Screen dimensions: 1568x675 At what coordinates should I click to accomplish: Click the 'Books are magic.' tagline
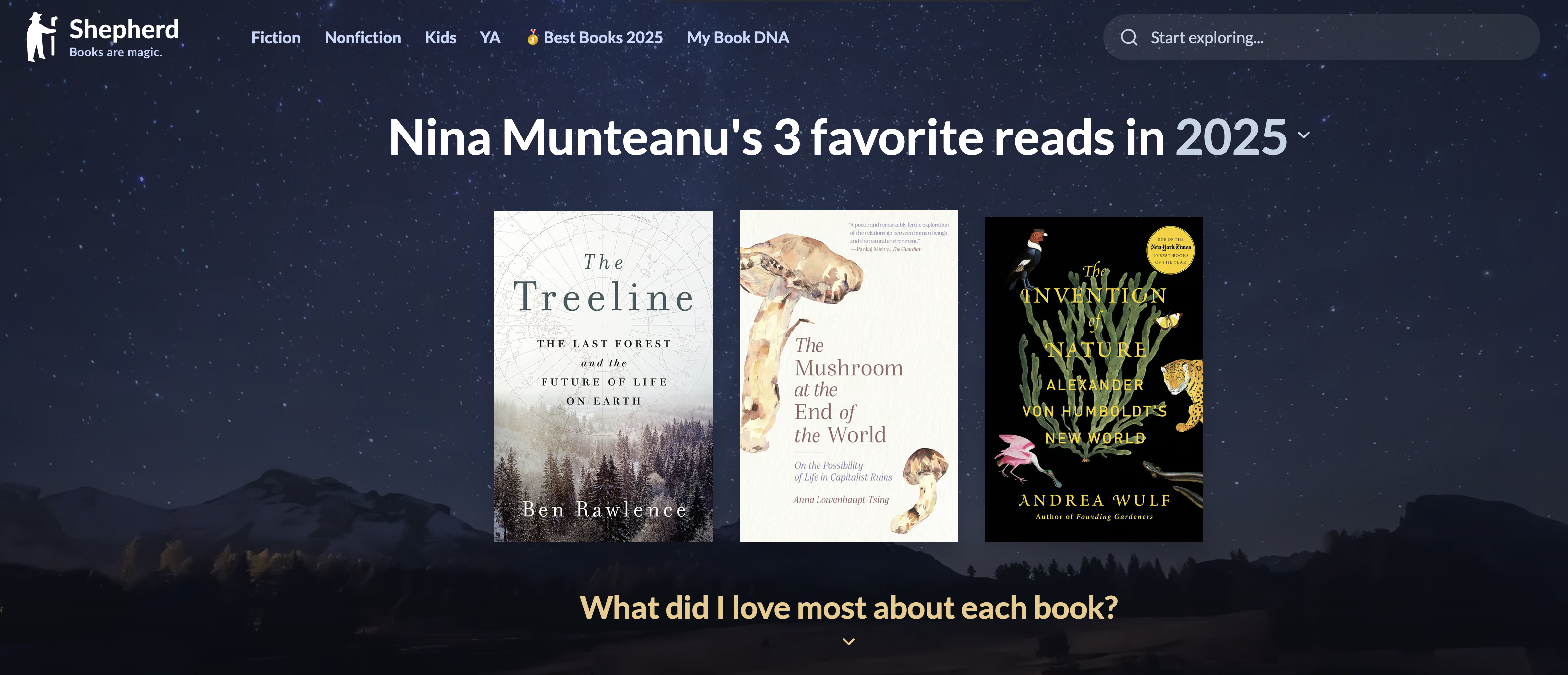116,52
